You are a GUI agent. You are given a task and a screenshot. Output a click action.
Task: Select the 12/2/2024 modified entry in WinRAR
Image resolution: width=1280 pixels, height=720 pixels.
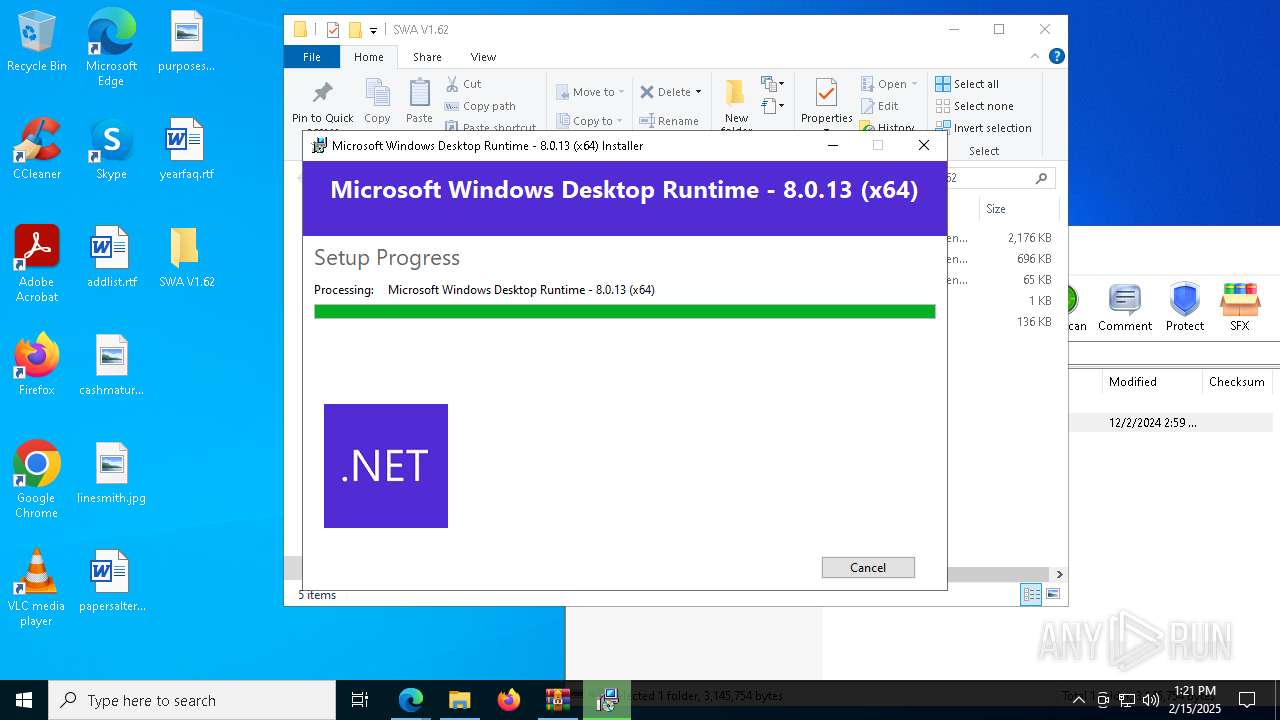(x=1153, y=423)
